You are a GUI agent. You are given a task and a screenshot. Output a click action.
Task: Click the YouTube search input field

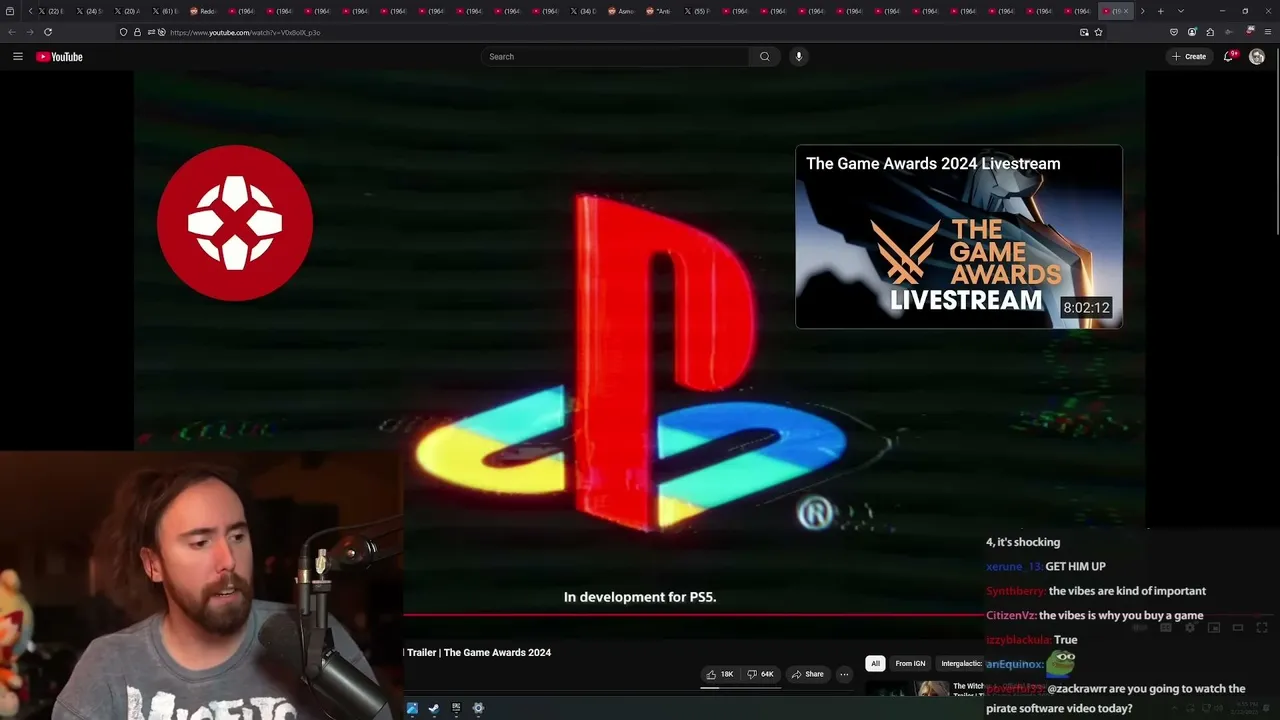pos(615,57)
